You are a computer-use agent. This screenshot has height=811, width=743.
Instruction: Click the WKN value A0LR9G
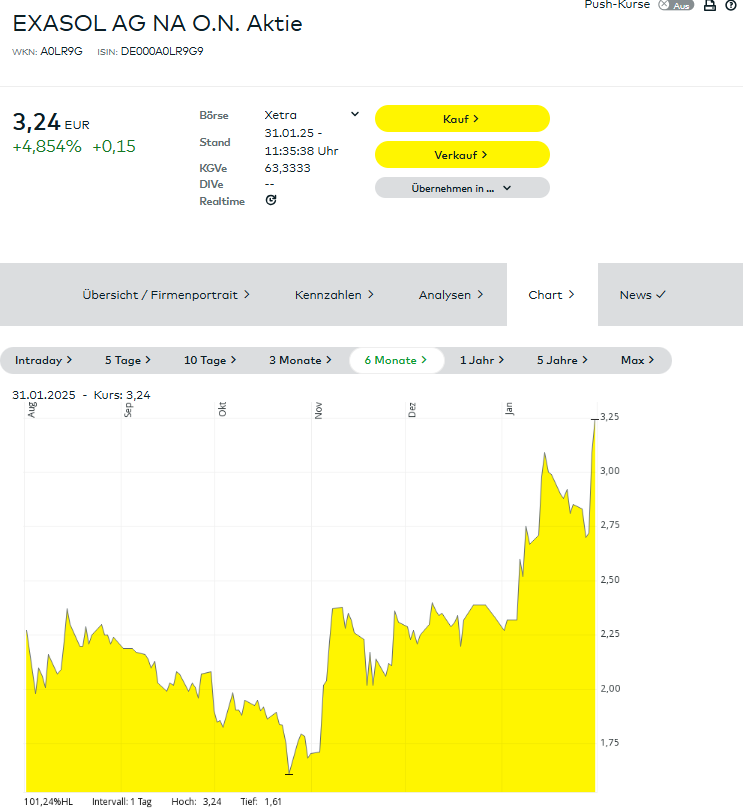tap(62, 51)
